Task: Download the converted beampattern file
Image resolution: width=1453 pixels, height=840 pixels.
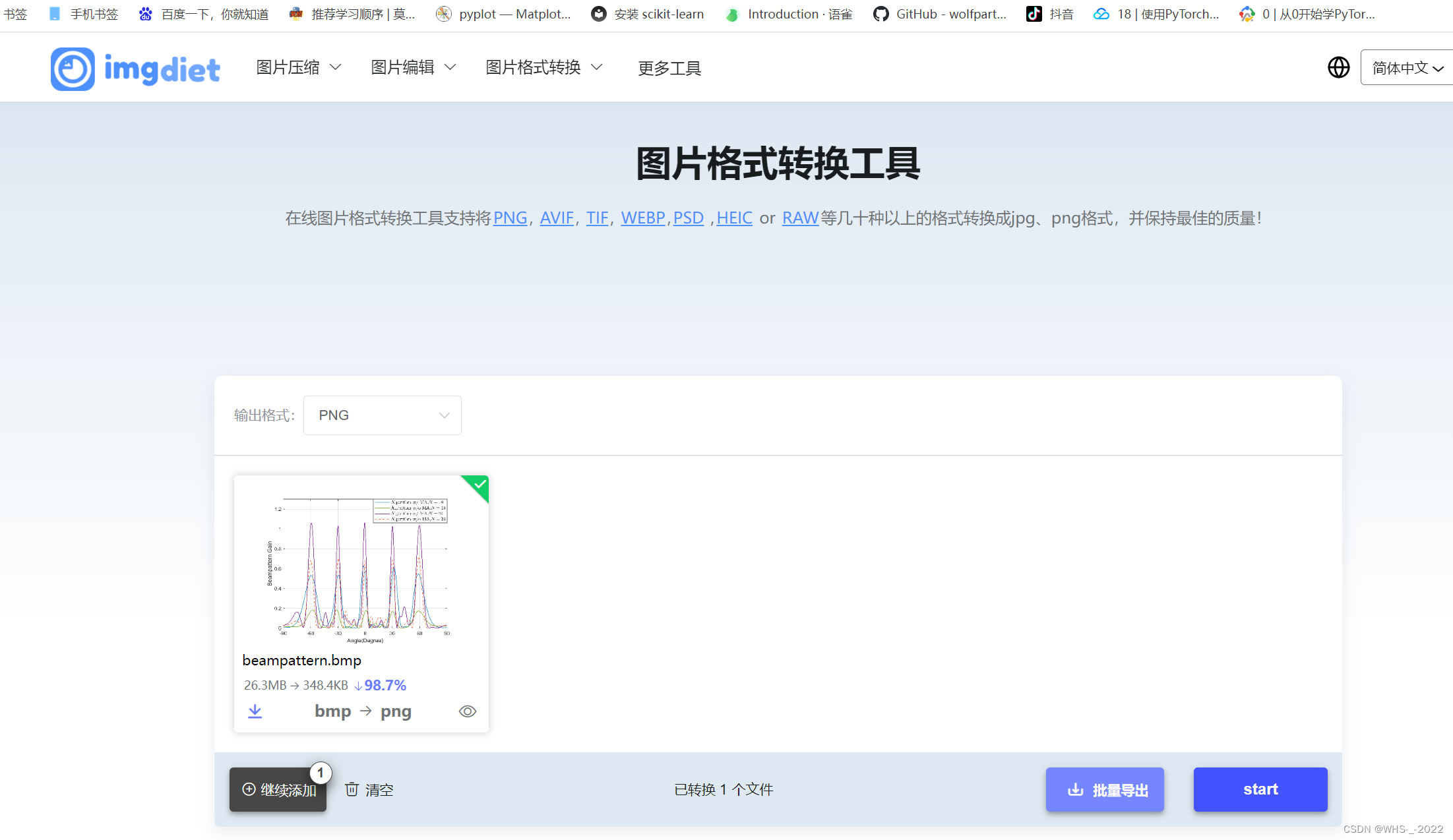Action: (x=255, y=711)
